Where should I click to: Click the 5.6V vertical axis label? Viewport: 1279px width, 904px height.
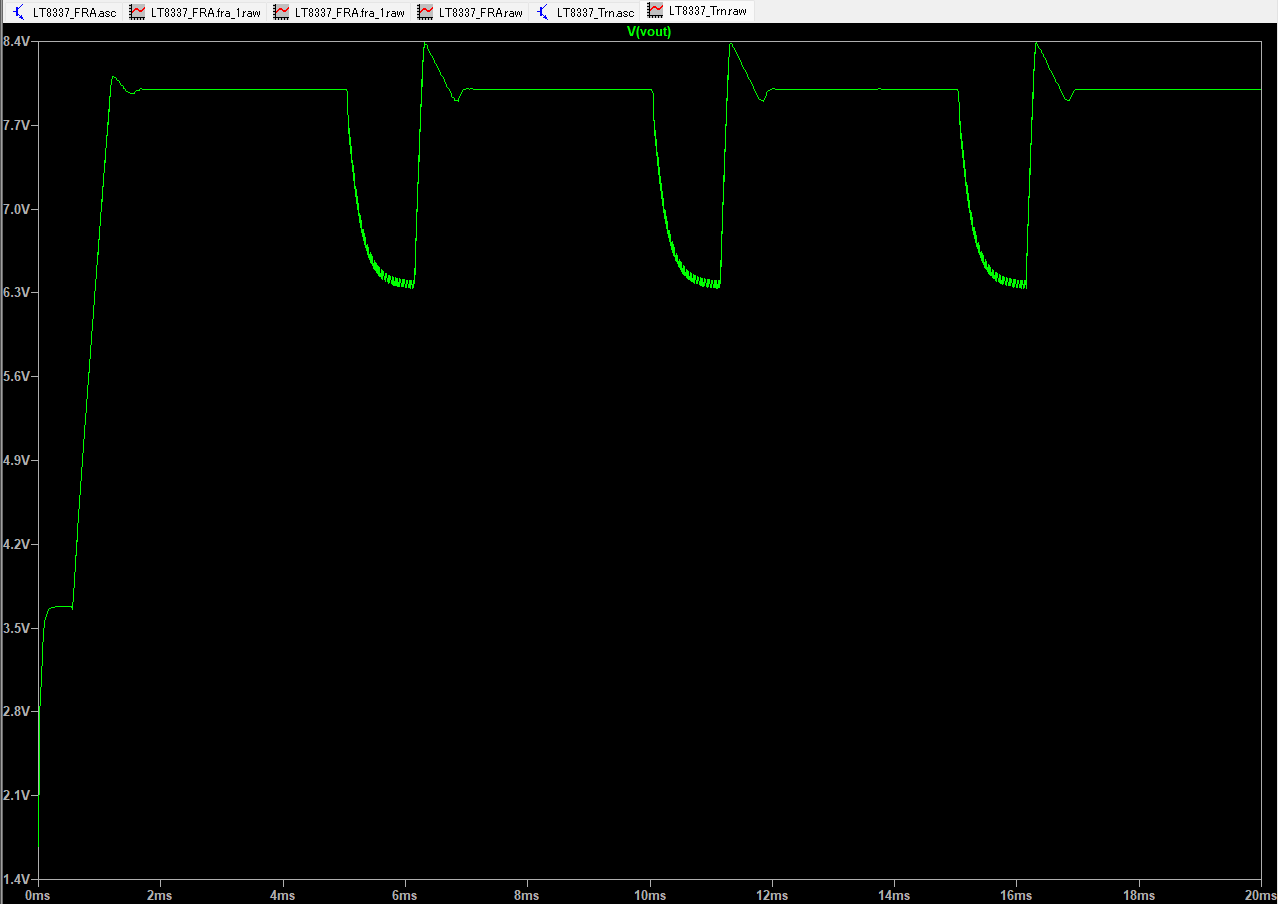tap(17, 376)
